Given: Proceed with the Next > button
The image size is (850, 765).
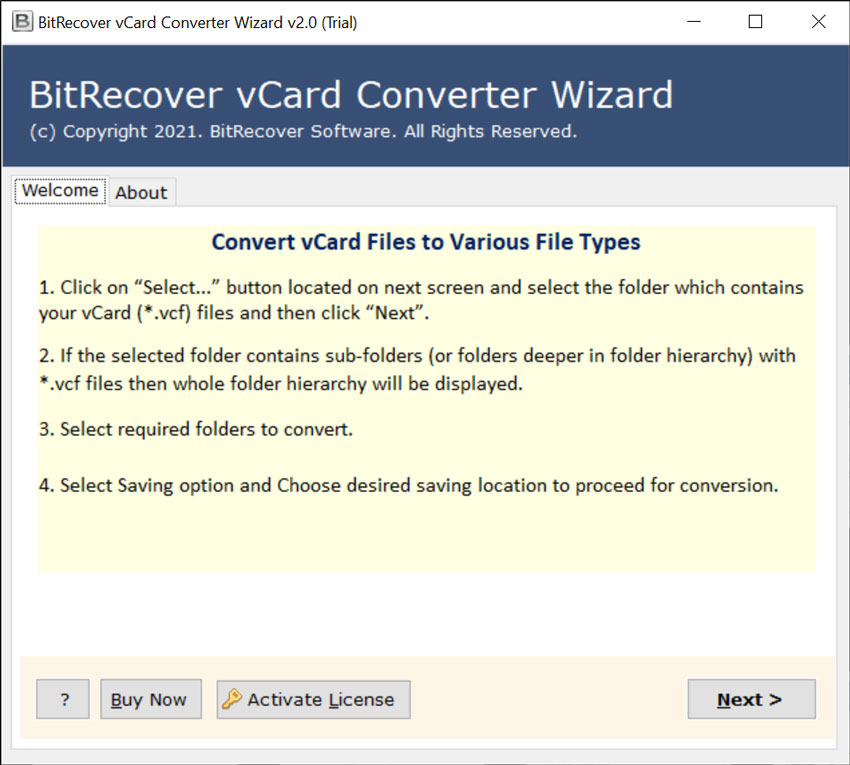Looking at the screenshot, I should [x=751, y=699].
